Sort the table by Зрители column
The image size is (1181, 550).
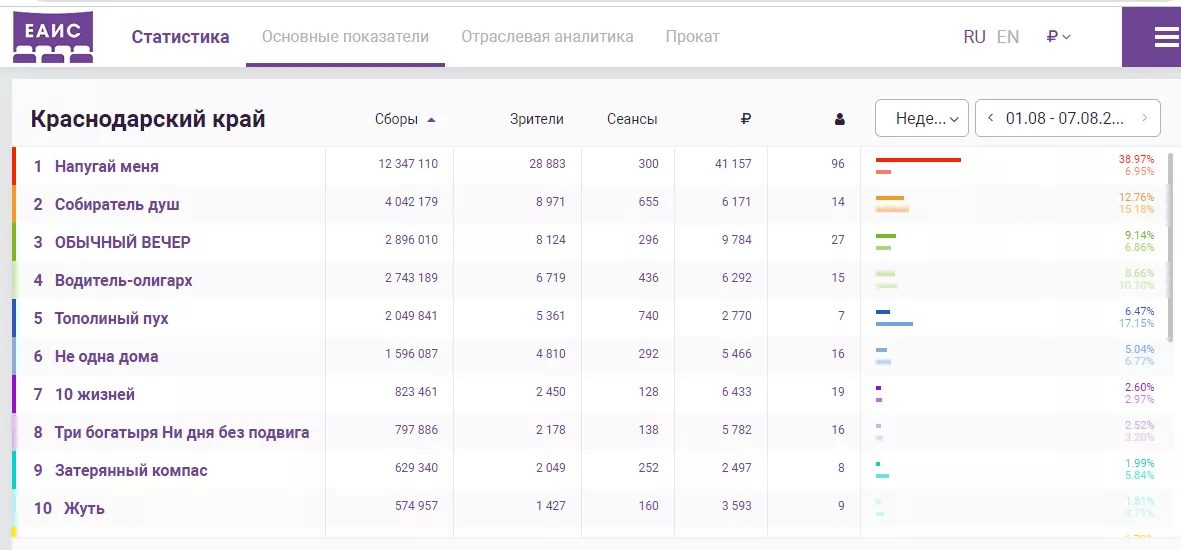tap(536, 119)
